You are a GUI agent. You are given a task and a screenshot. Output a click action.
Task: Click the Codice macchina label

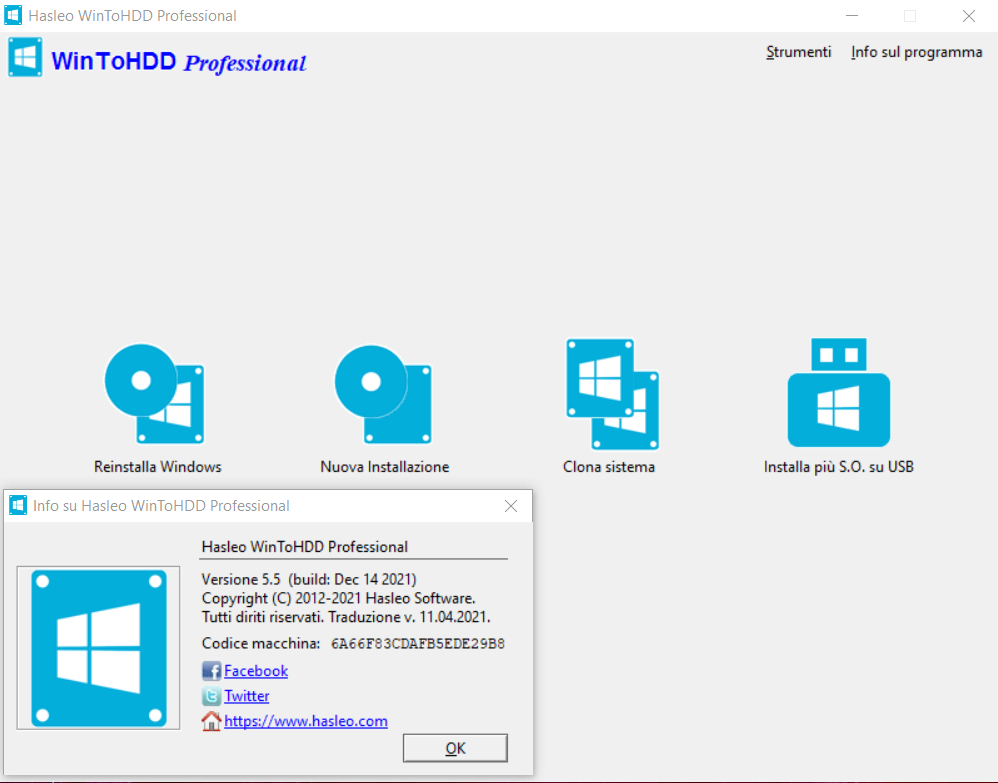point(260,644)
